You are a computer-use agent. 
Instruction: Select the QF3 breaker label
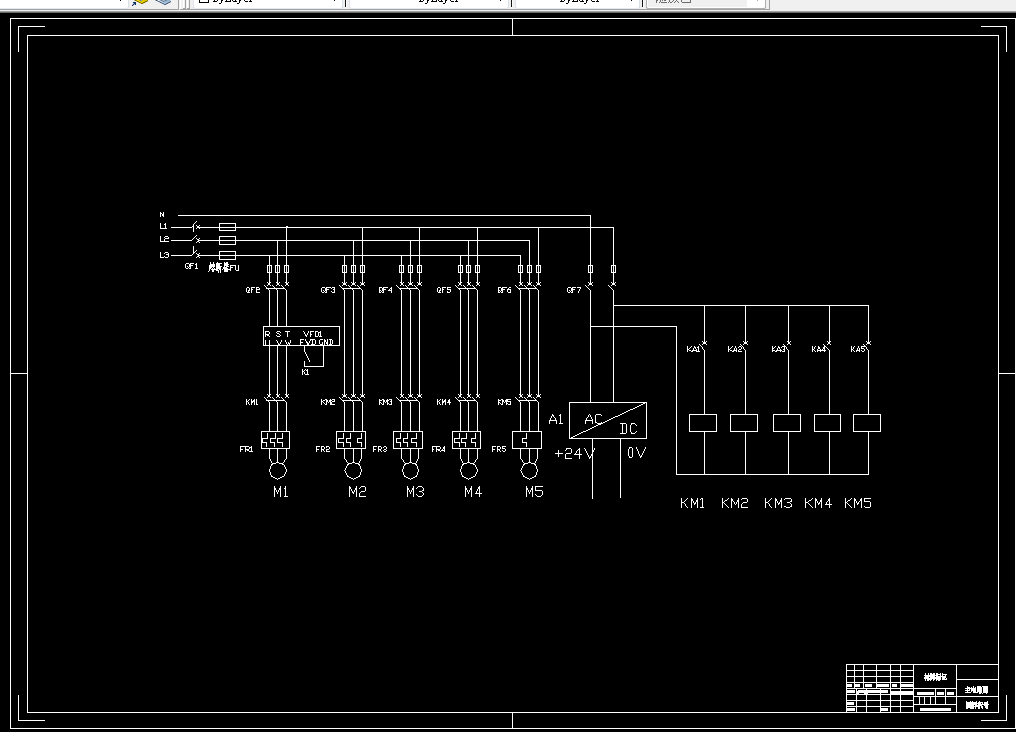coord(328,290)
